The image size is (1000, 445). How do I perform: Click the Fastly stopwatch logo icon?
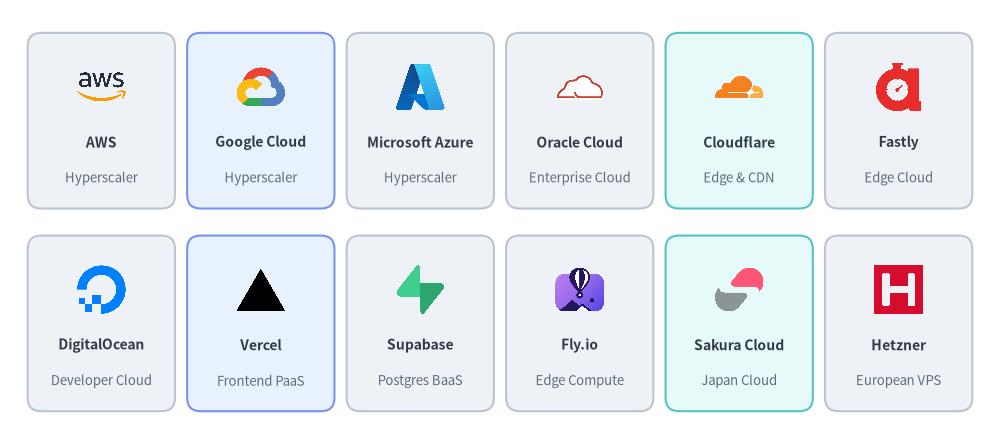tap(899, 87)
